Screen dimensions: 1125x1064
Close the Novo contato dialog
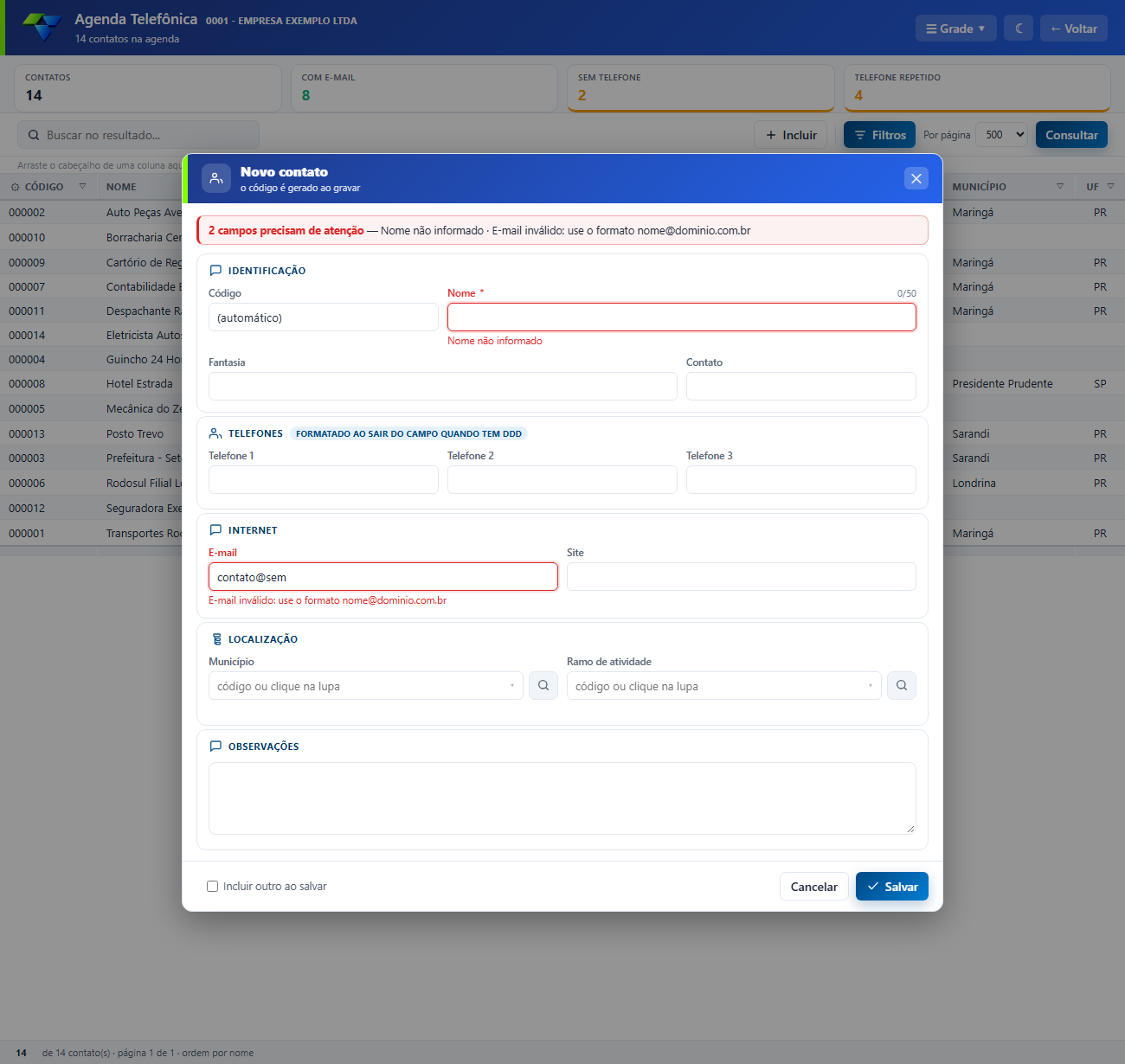pos(916,178)
